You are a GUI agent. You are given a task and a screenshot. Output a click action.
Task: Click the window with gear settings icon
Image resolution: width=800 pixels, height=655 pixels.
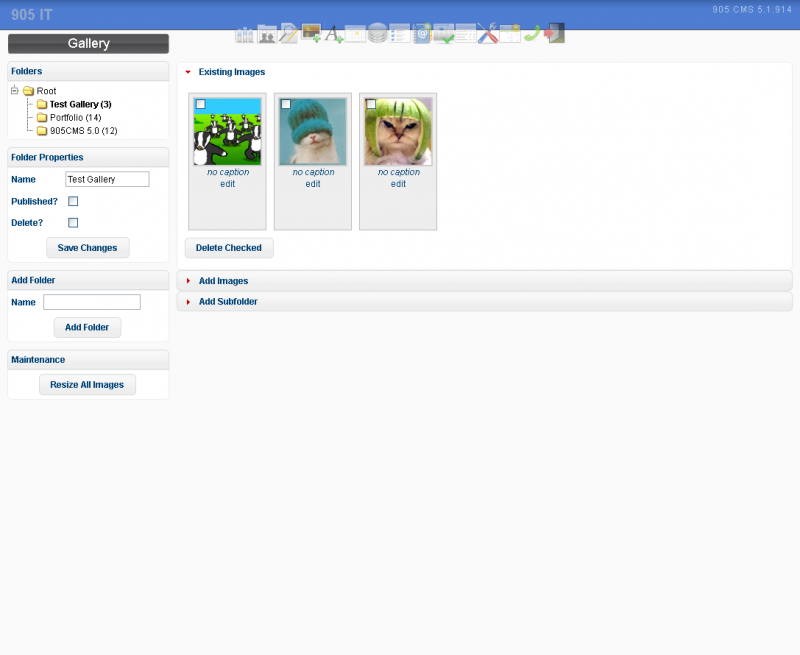510,34
